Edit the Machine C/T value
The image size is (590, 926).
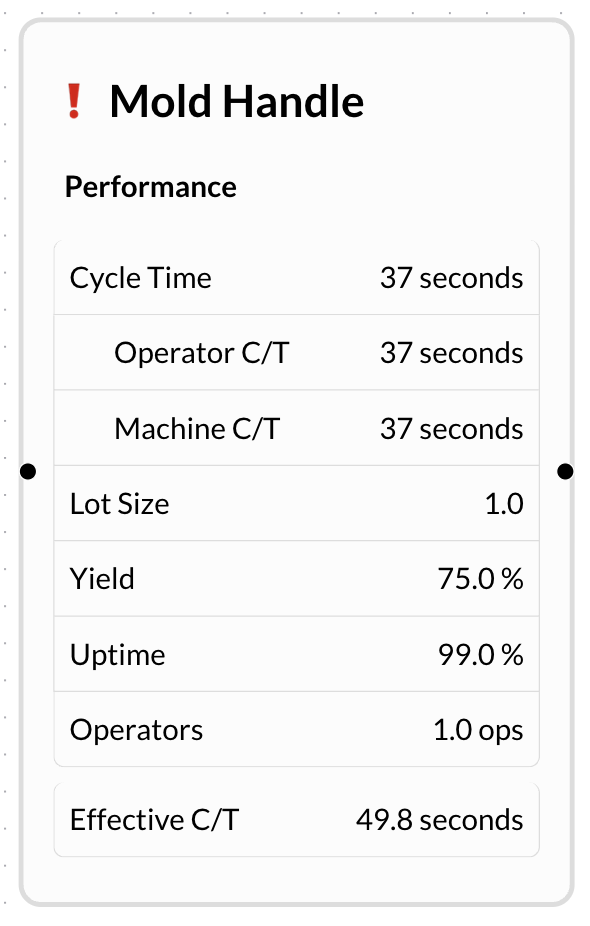[451, 429]
